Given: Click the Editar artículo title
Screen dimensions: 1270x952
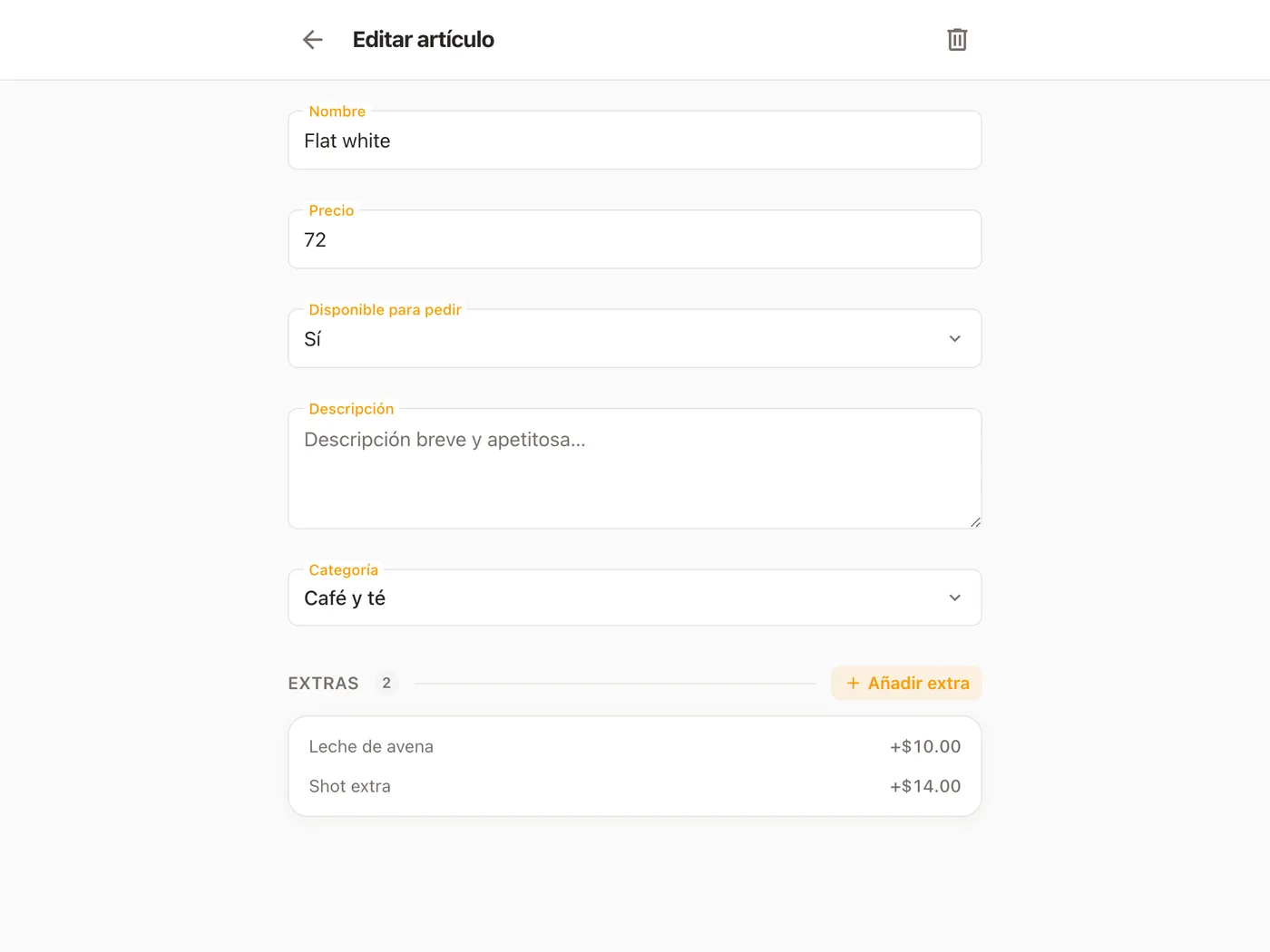Looking at the screenshot, I should coord(423,40).
